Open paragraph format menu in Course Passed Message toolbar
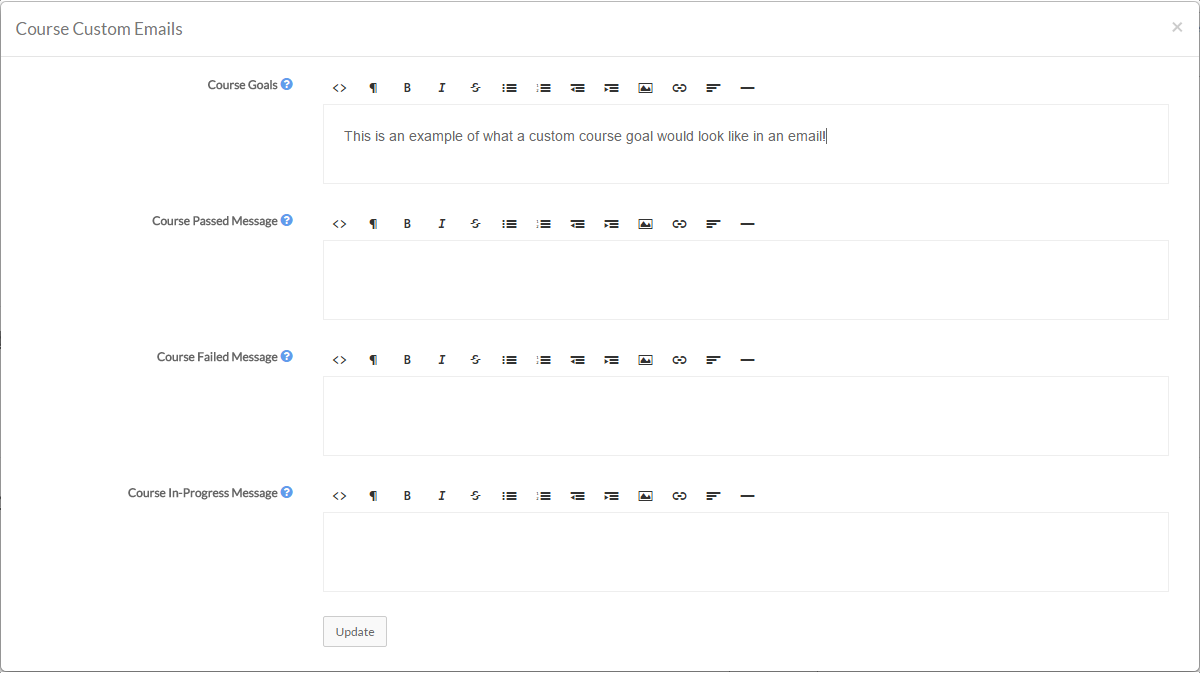This screenshot has height=673, width=1200. tap(373, 224)
